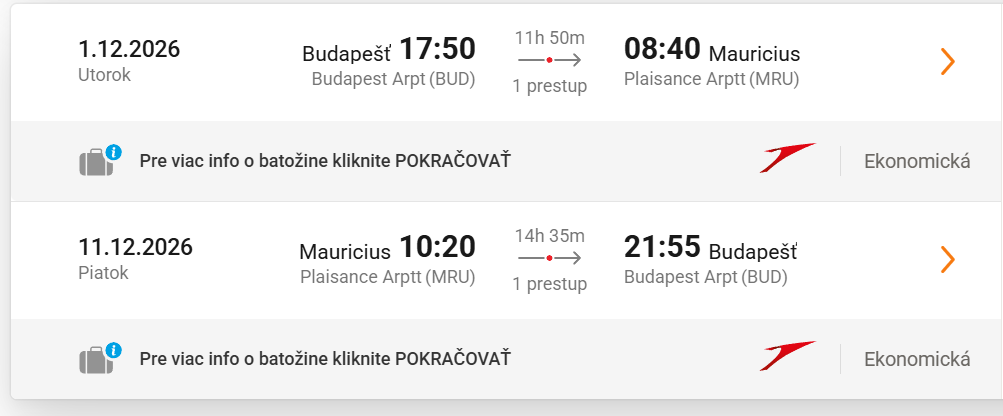Image resolution: width=1003 pixels, height=416 pixels.
Task: Click the 21:55 Budapešť arrival time
Action: 662,247
